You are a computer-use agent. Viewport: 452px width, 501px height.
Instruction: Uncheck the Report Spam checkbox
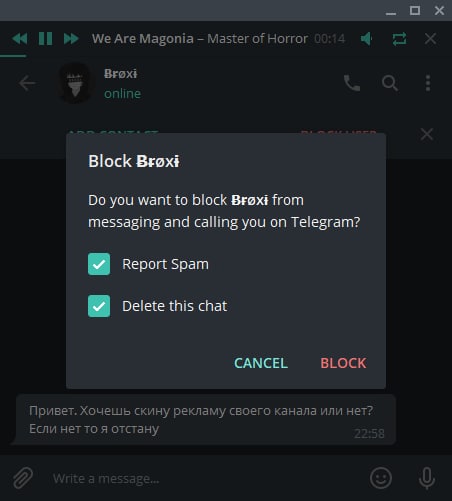click(99, 264)
